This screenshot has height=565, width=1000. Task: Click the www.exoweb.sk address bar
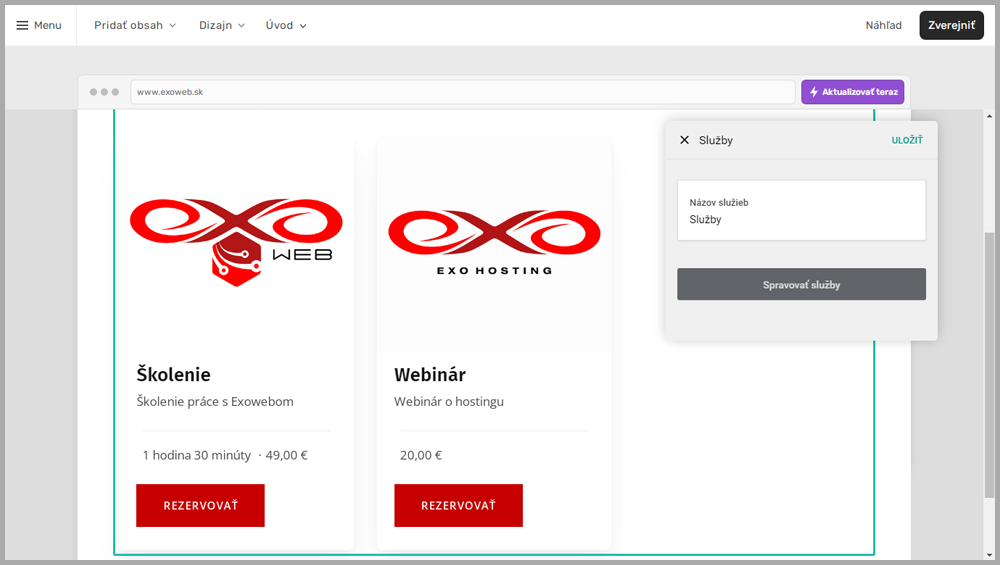(x=465, y=92)
